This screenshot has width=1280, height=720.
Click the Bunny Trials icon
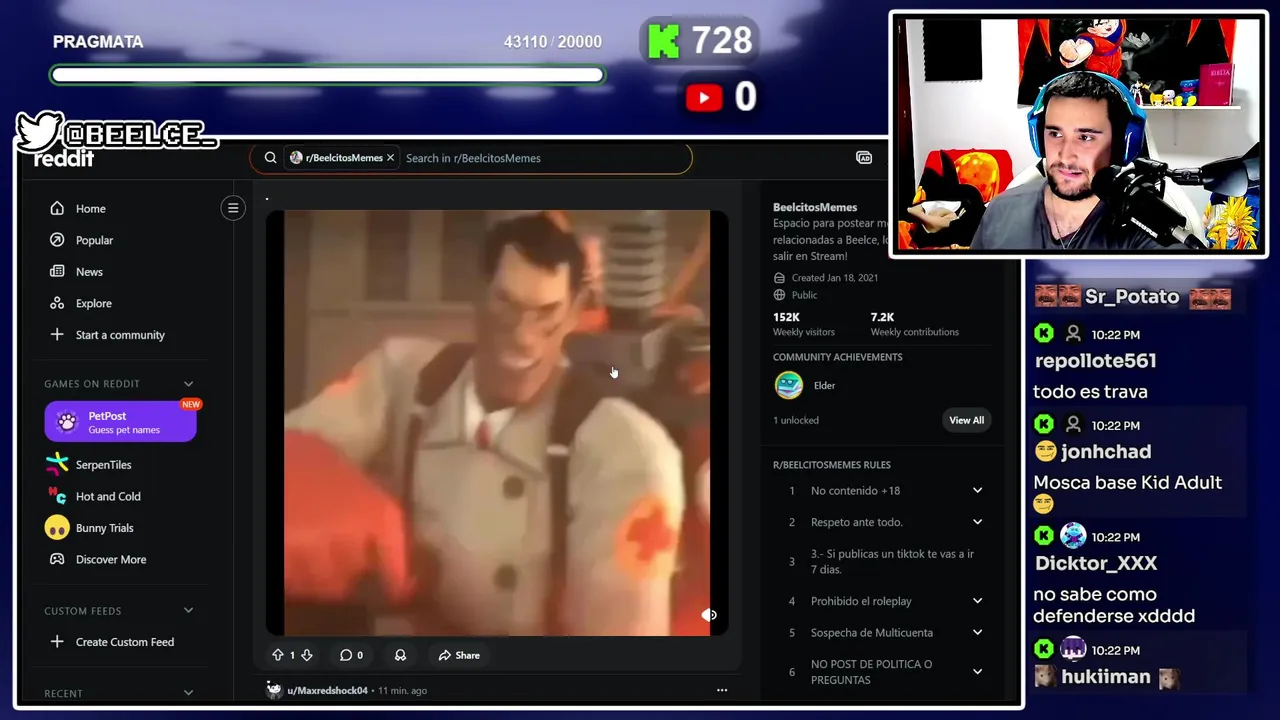click(57, 528)
